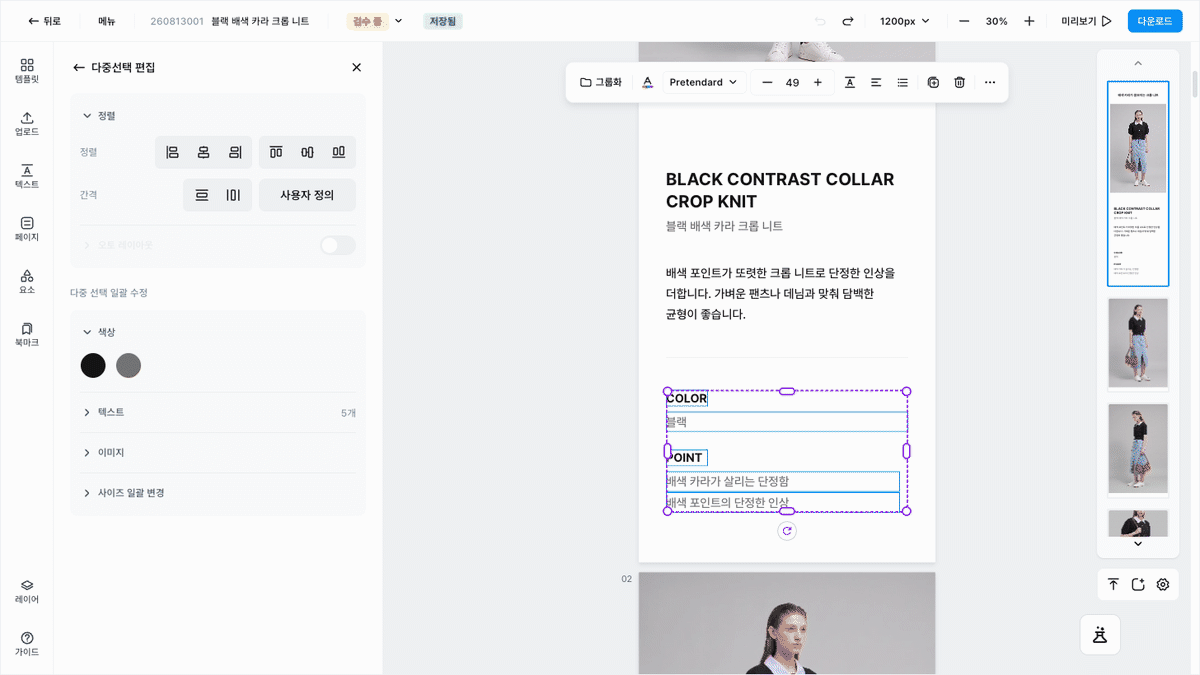Close the multi-select edit panel

pyautogui.click(x=356, y=67)
